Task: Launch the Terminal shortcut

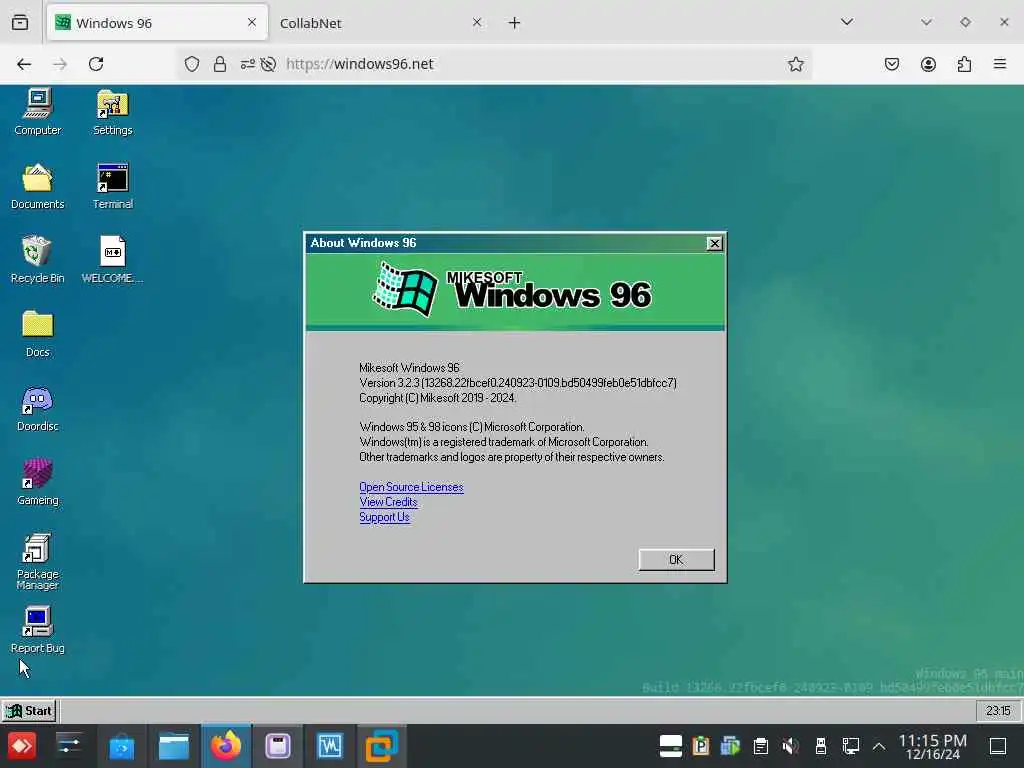Action: (112, 185)
